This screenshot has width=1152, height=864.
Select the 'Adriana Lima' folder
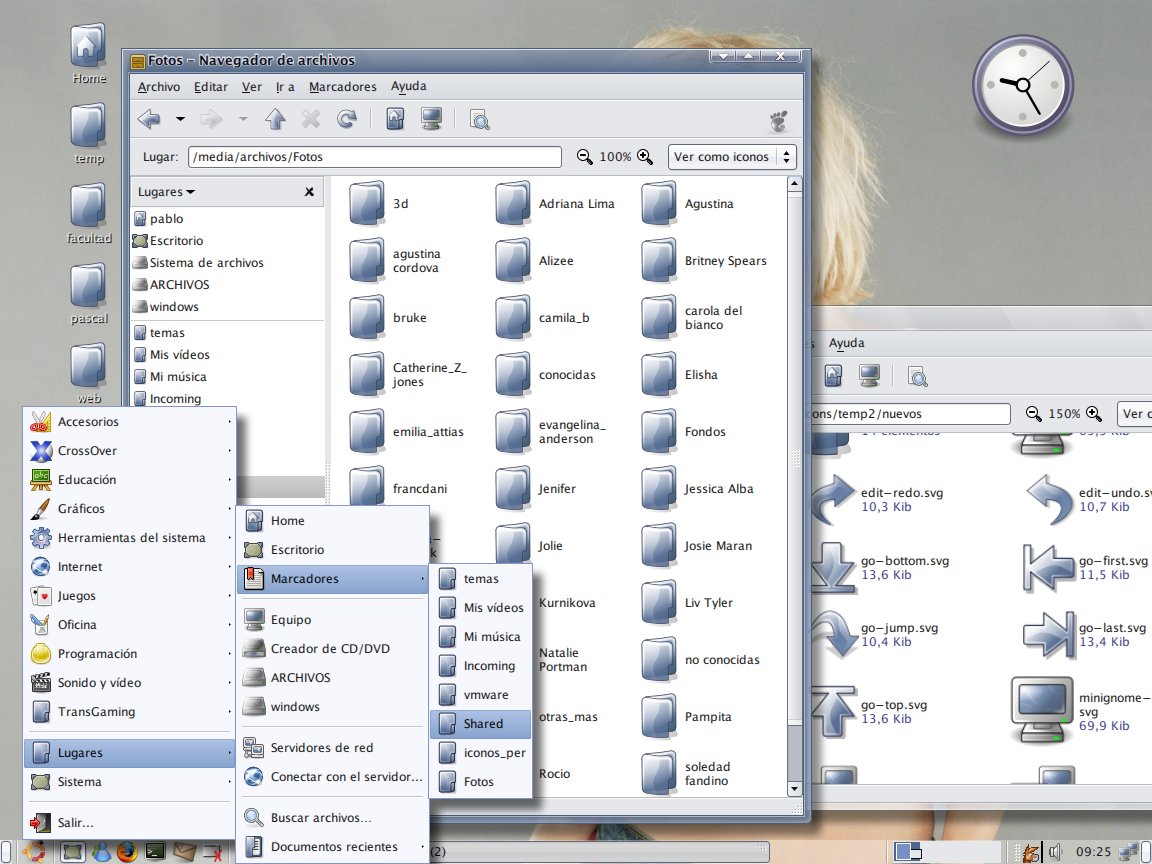[555, 204]
